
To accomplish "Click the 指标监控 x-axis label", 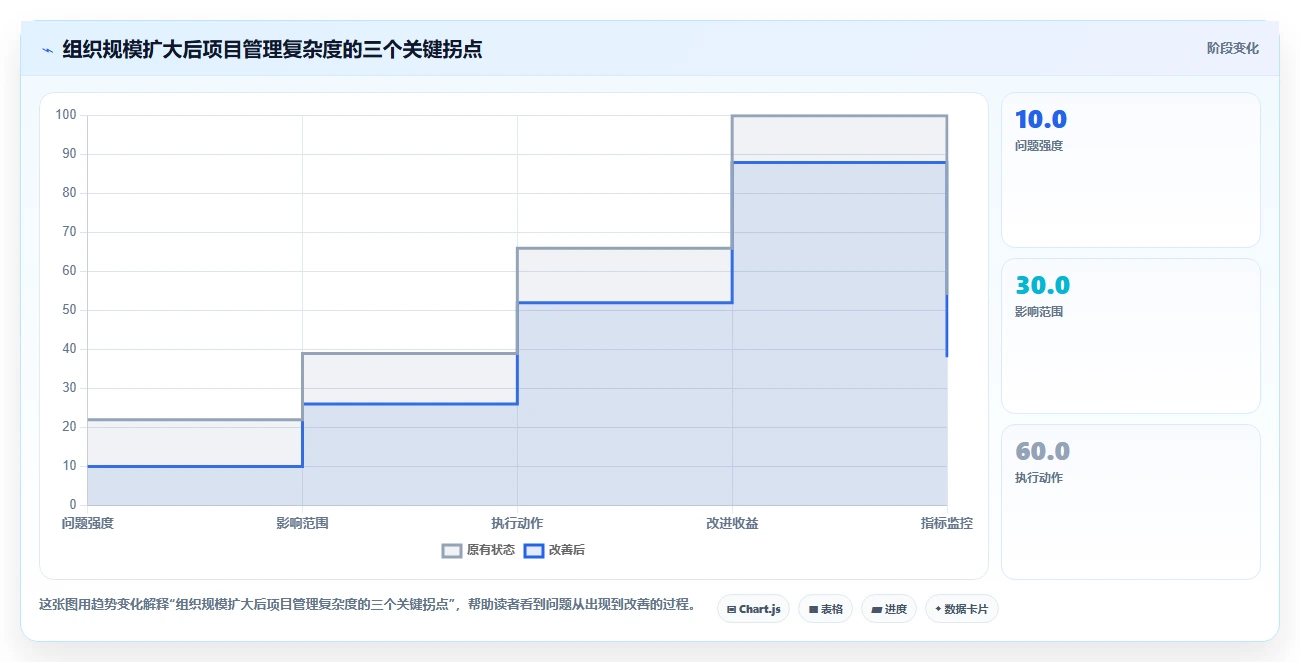I will 947,523.
